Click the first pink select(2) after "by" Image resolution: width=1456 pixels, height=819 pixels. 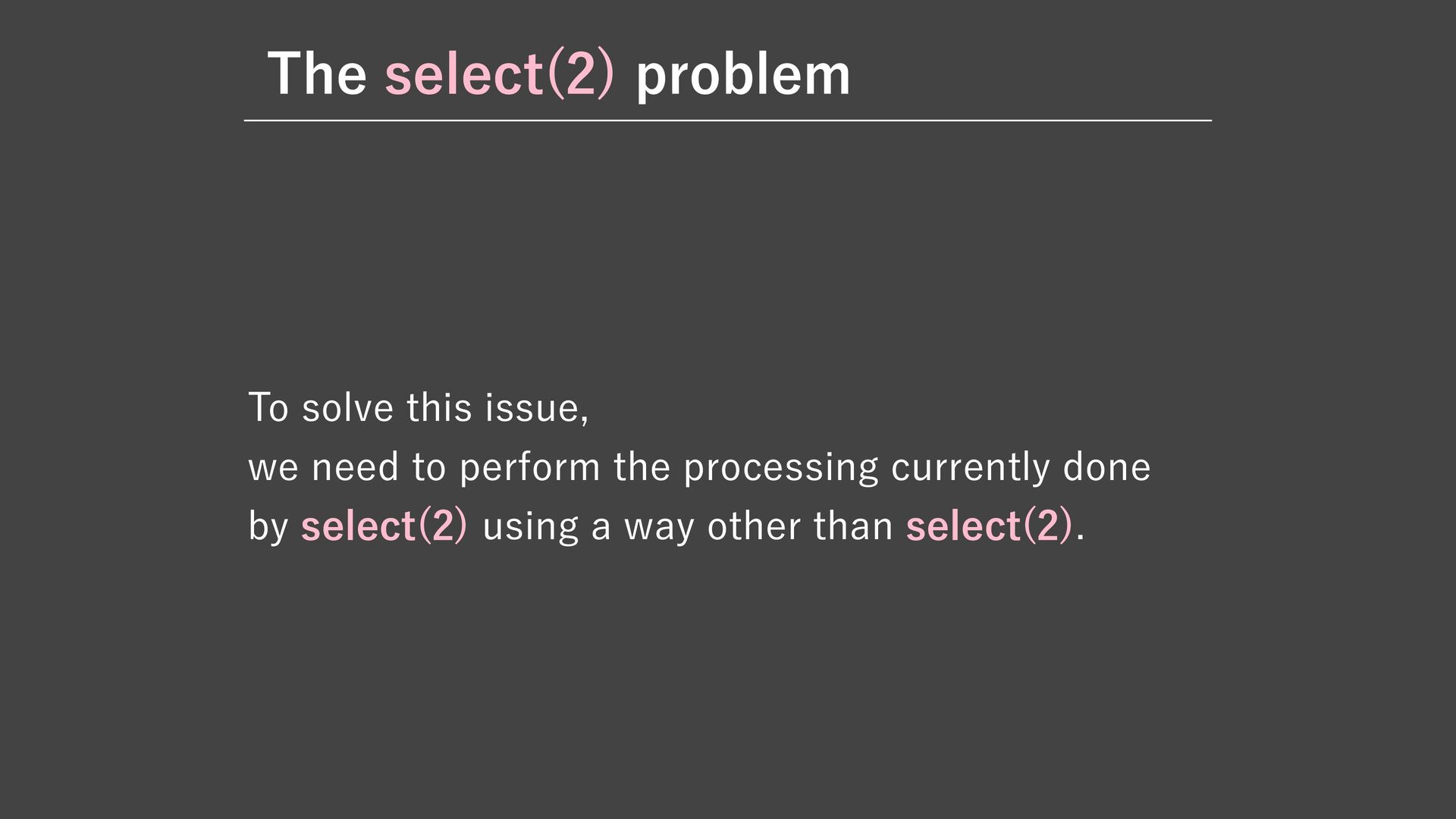[384, 526]
